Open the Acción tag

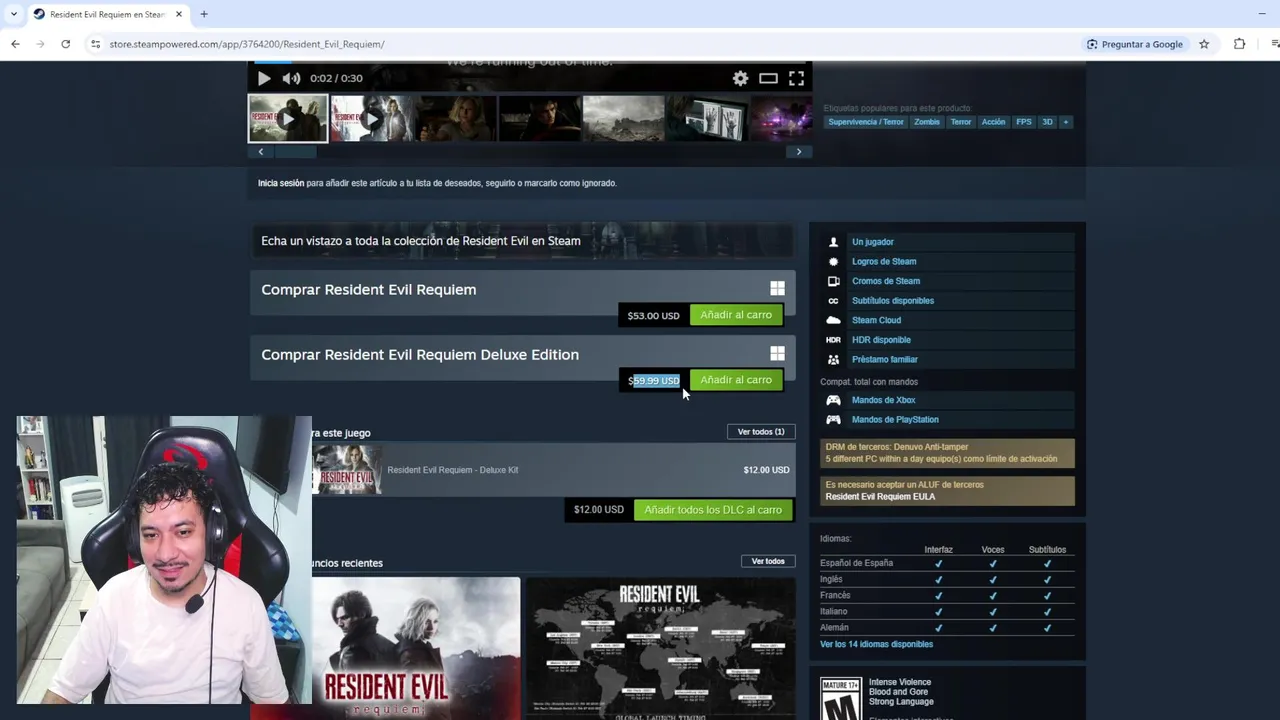click(993, 122)
